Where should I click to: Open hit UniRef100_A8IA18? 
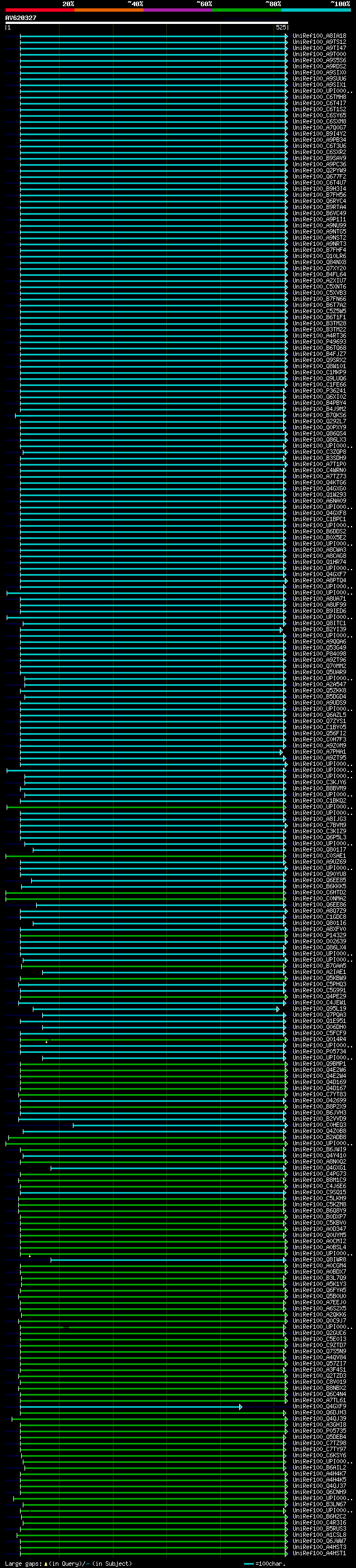click(319, 36)
